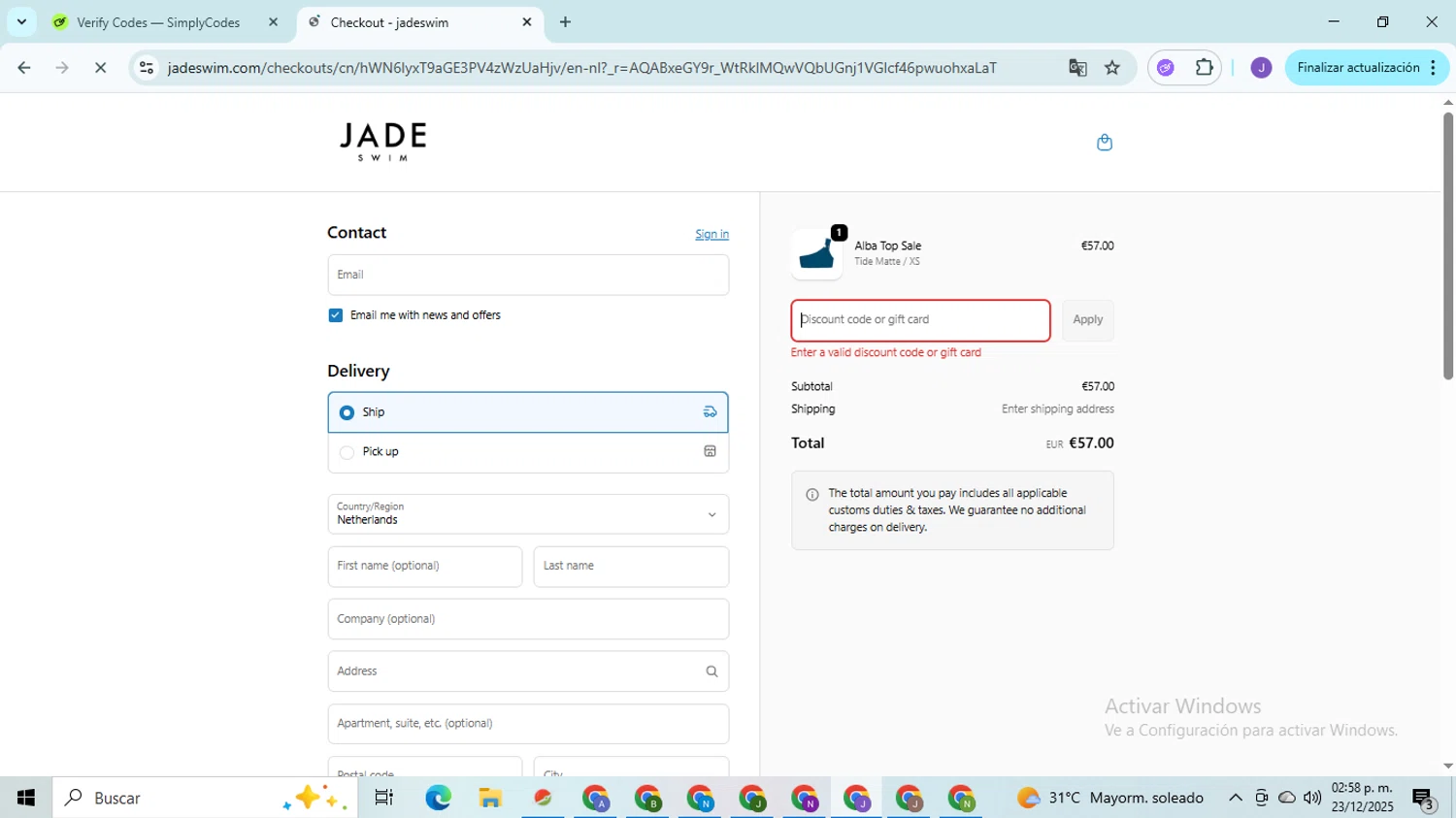Click the taskbar Buscar search box
This screenshot has width=1456, height=818.
coord(205,798)
